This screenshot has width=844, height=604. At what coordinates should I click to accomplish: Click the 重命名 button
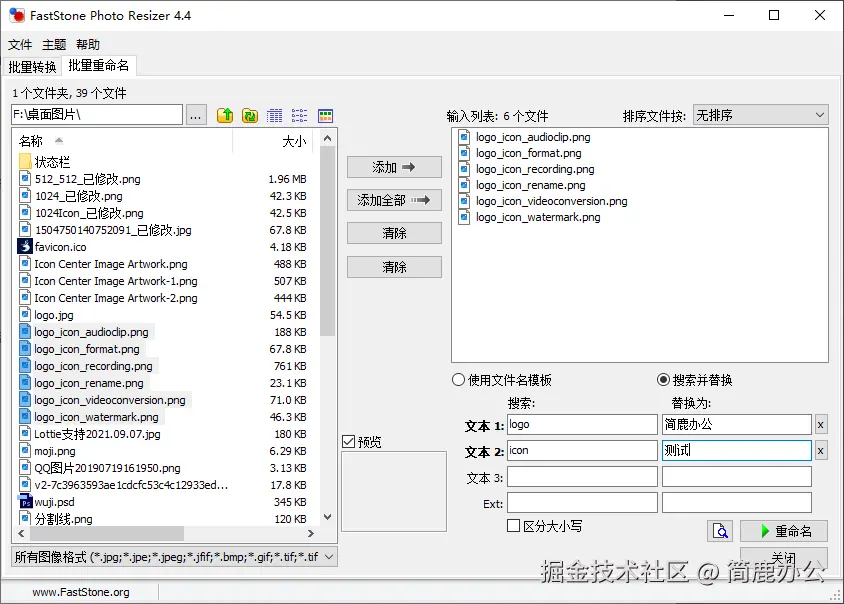[784, 531]
